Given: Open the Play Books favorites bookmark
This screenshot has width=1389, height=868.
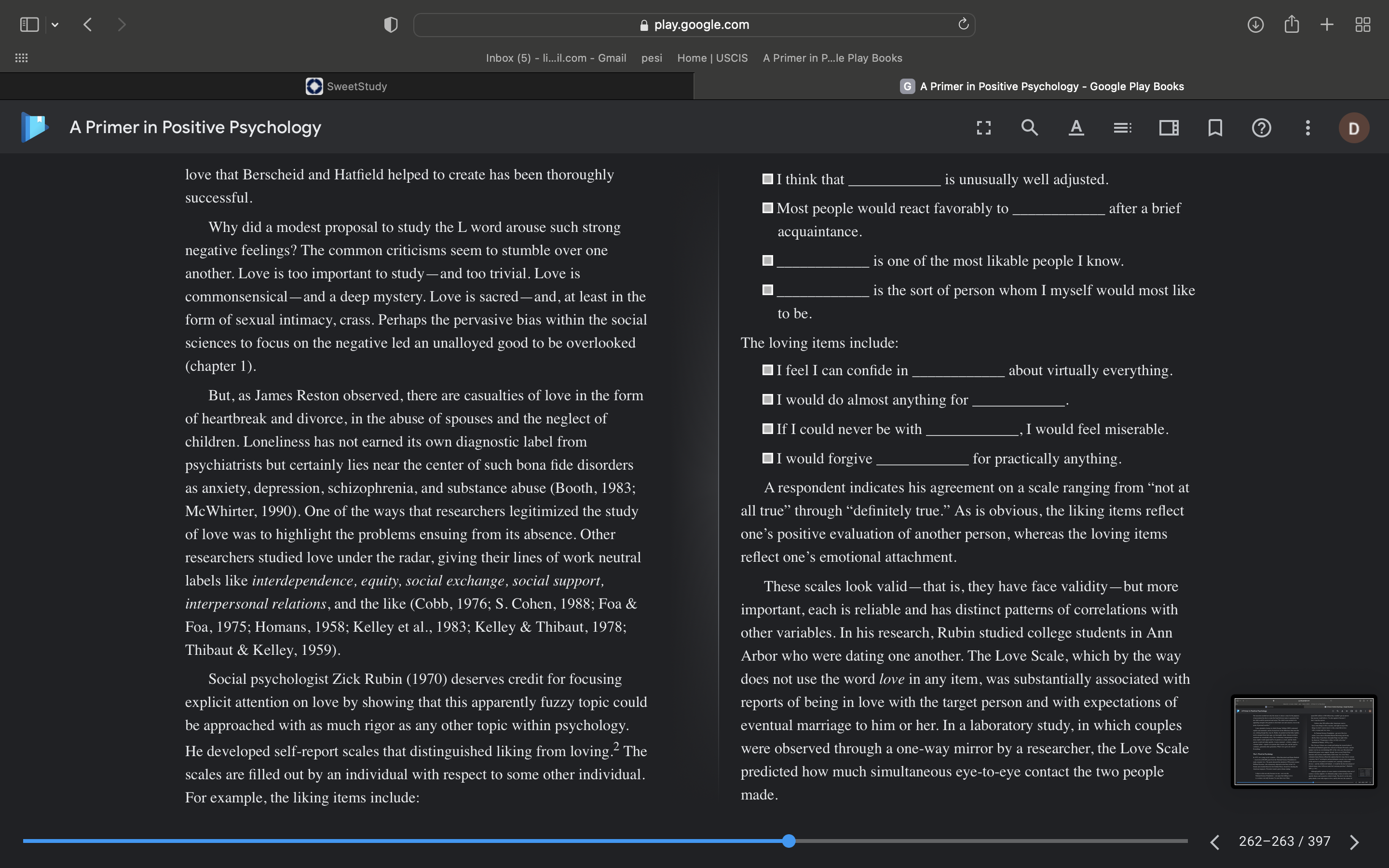Looking at the screenshot, I should 832,58.
